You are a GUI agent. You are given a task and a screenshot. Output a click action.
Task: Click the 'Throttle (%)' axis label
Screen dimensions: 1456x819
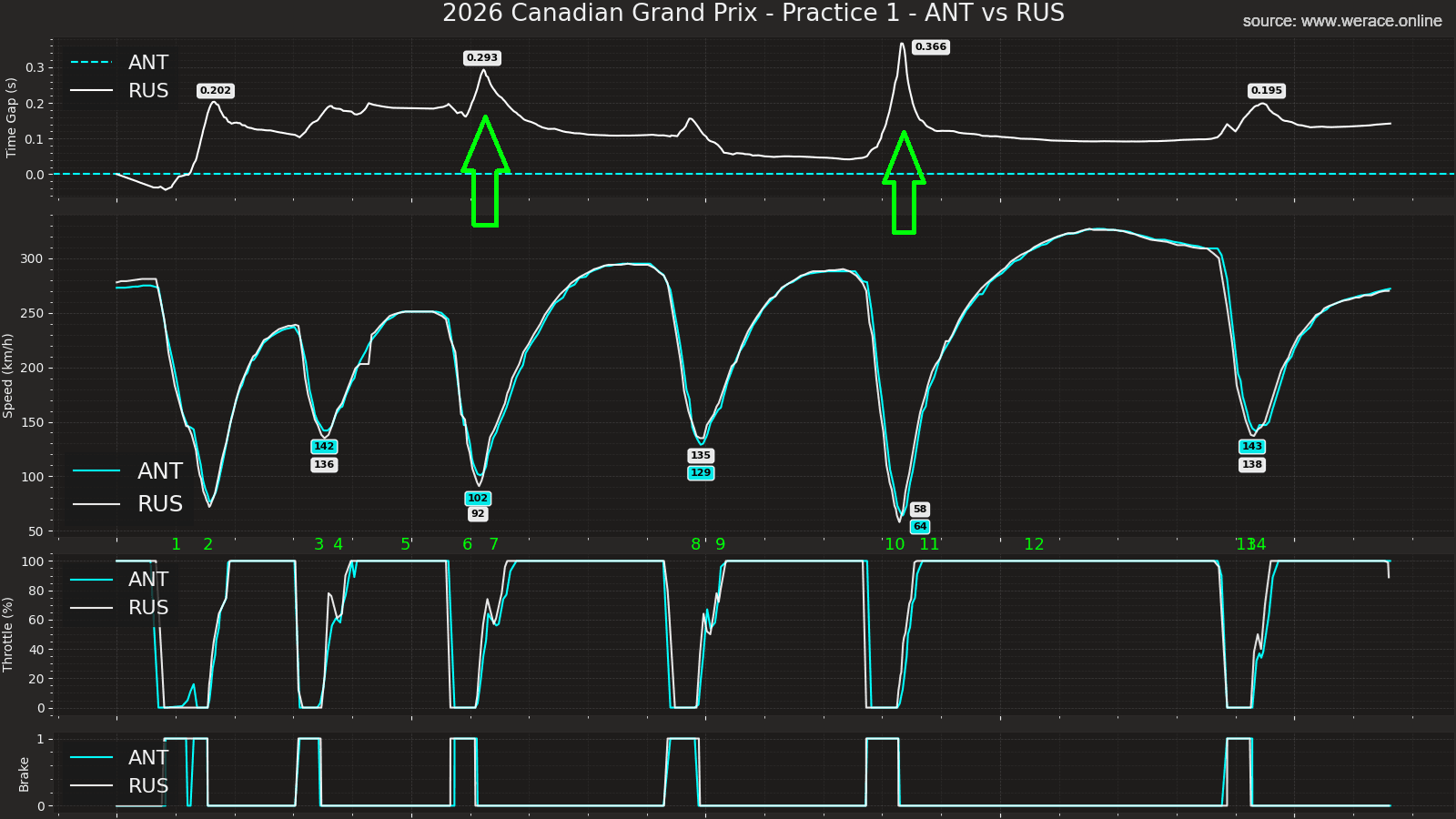pos(8,634)
